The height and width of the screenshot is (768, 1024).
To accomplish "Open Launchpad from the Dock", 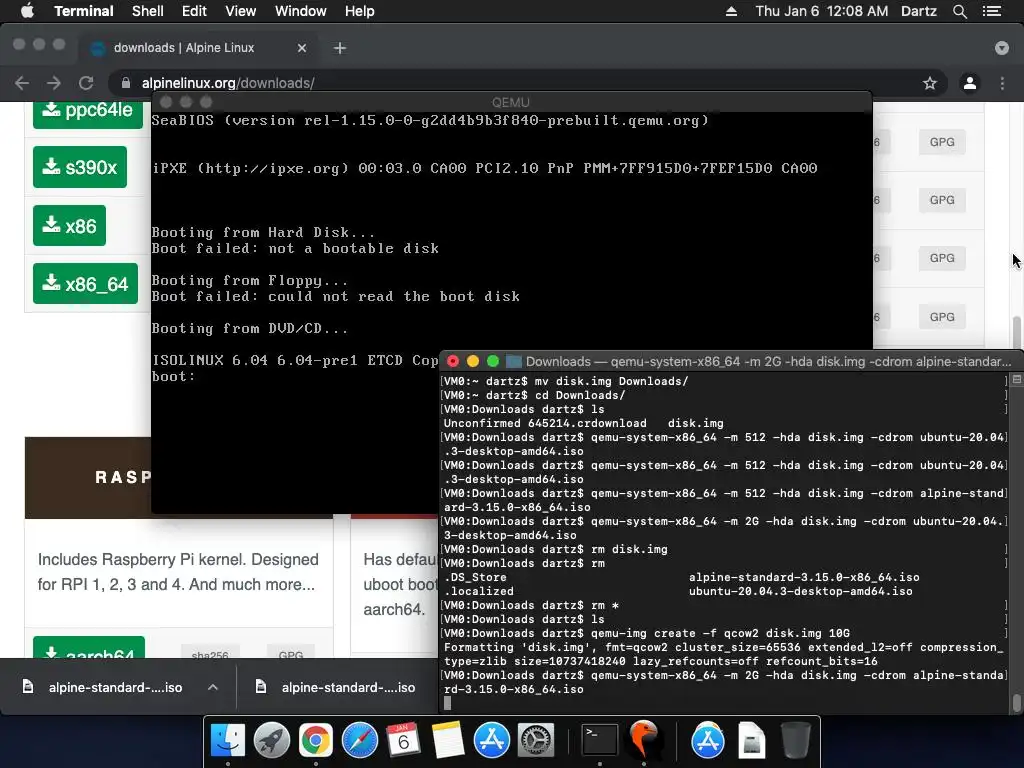I will [271, 741].
